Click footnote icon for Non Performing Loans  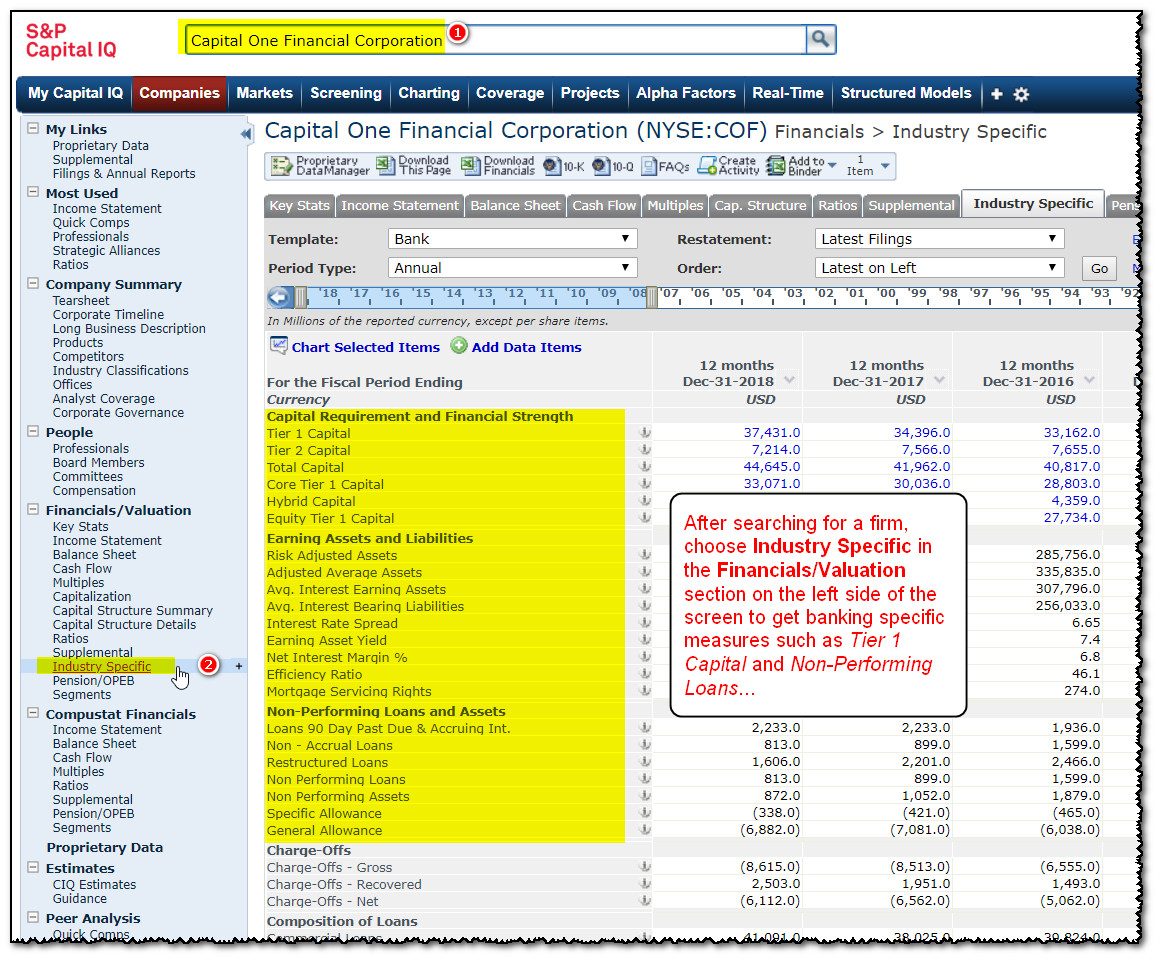pyautogui.click(x=645, y=779)
